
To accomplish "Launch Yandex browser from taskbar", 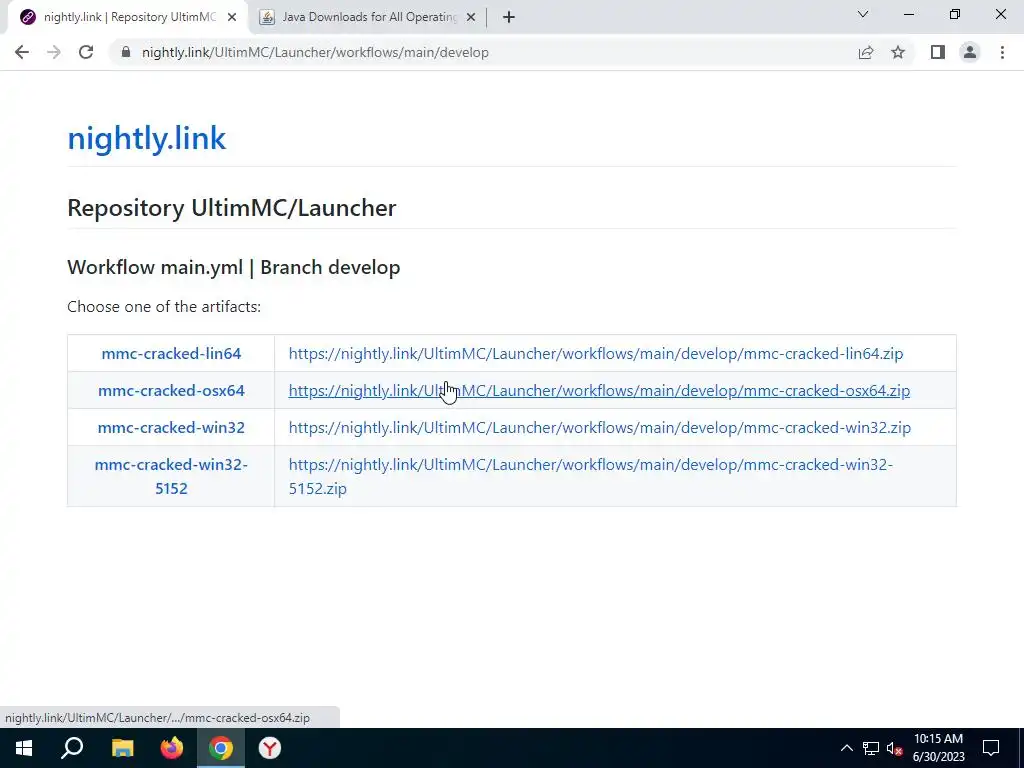I will click(x=269, y=748).
